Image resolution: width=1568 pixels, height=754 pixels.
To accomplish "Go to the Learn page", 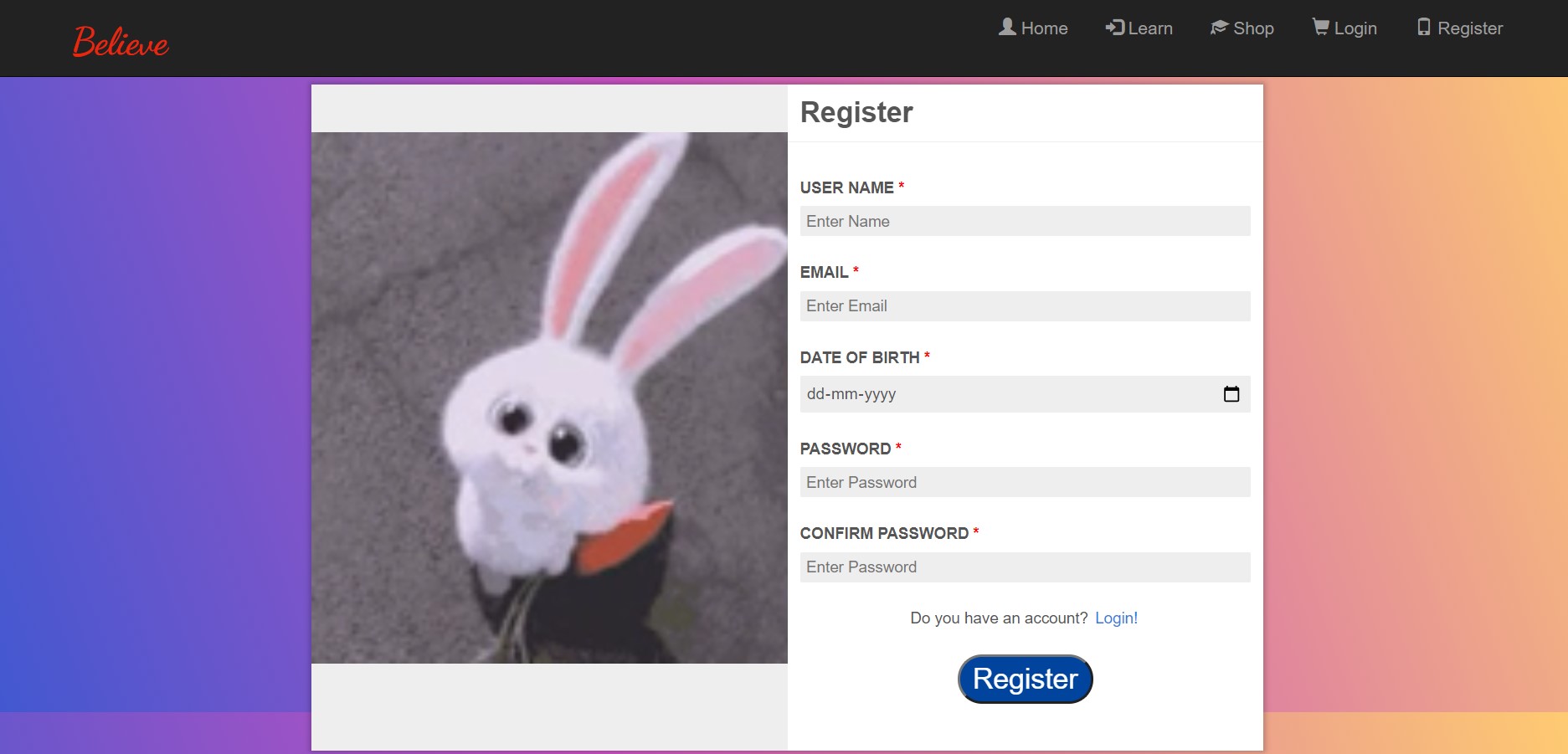I will (1150, 28).
